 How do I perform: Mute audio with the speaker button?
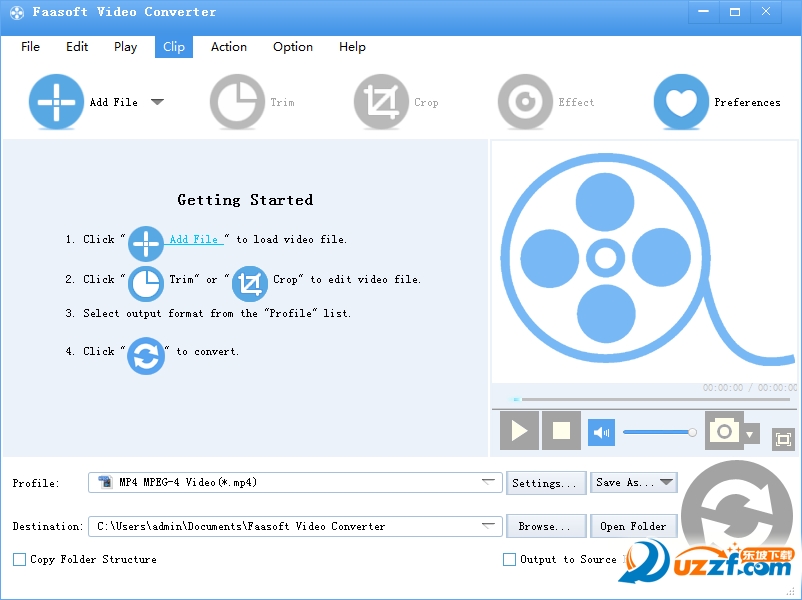click(x=601, y=432)
